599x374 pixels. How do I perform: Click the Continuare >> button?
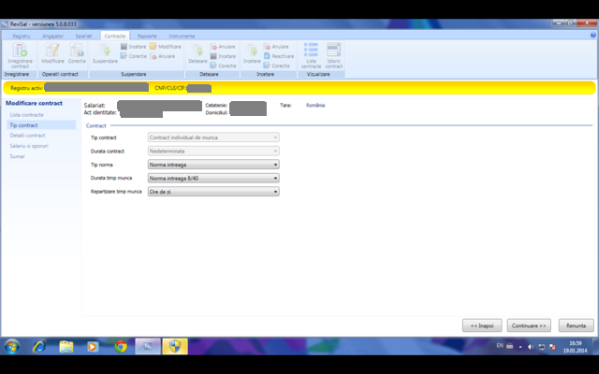[x=529, y=325]
